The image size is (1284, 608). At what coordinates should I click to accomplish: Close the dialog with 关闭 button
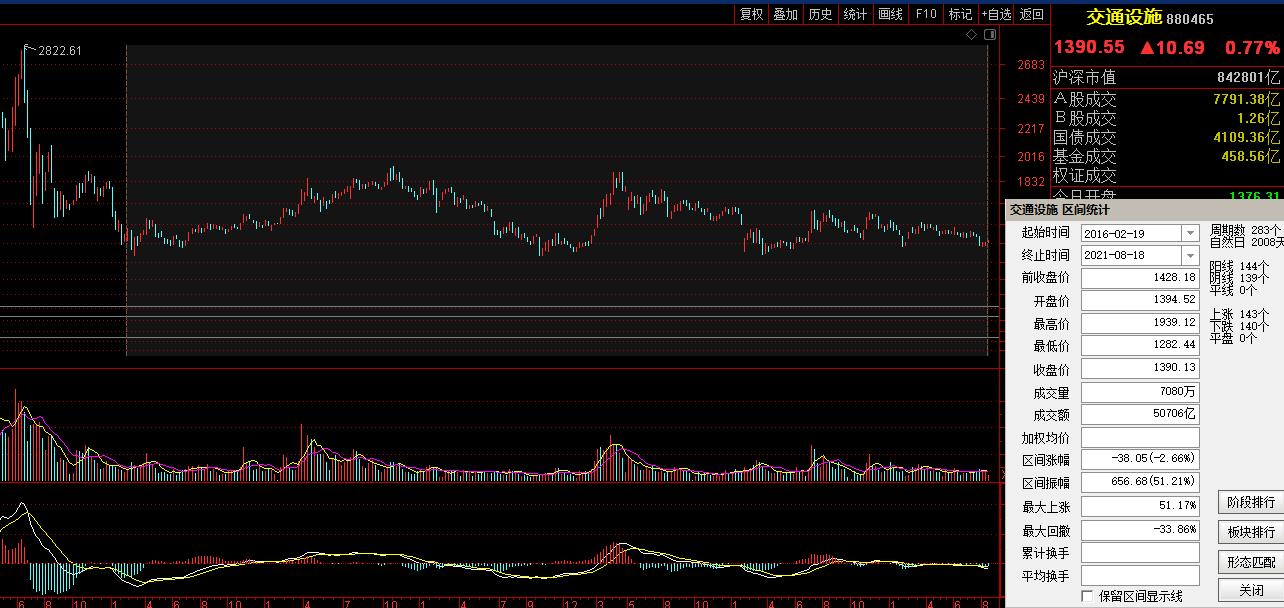tap(1250, 591)
